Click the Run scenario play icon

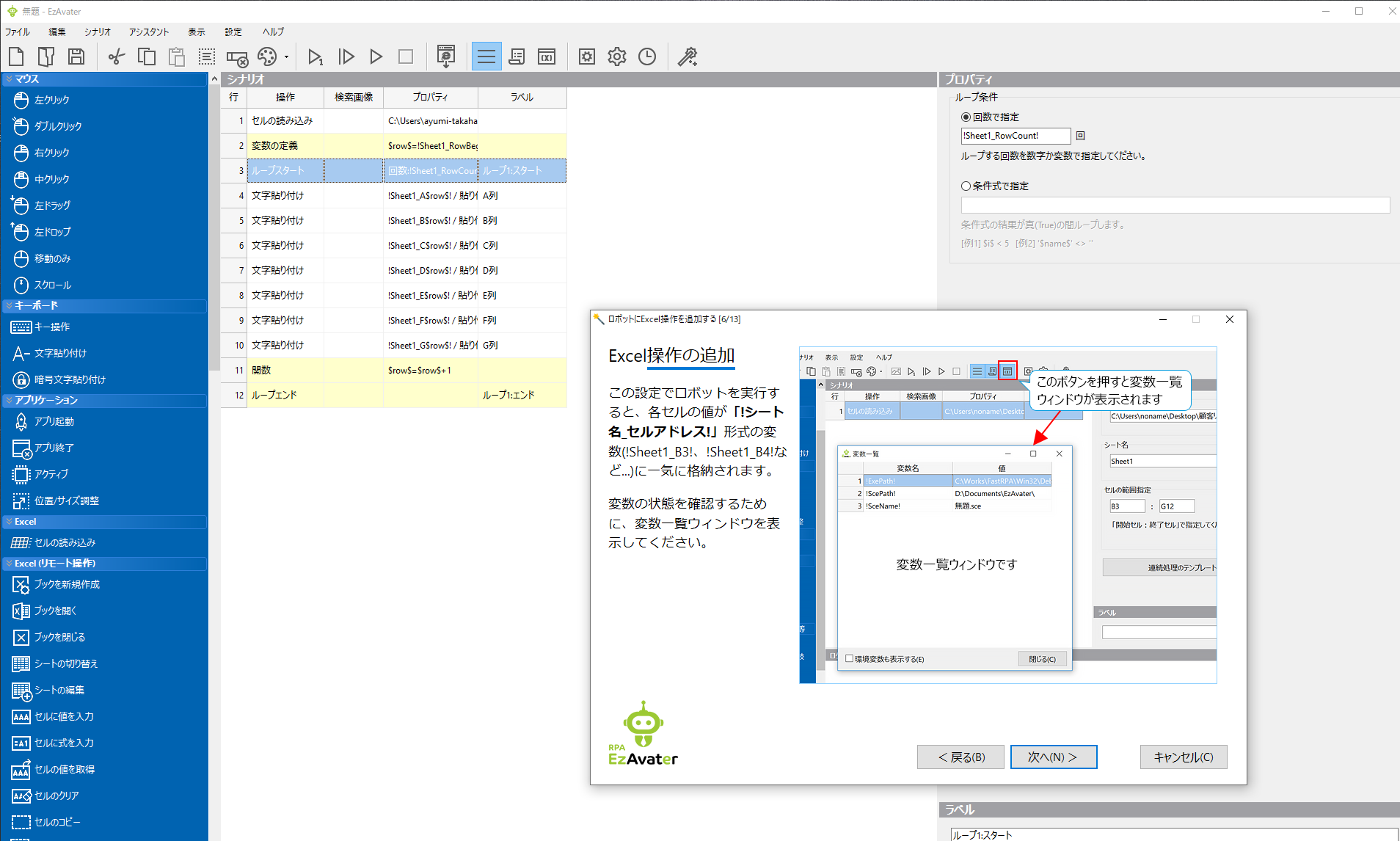[376, 57]
